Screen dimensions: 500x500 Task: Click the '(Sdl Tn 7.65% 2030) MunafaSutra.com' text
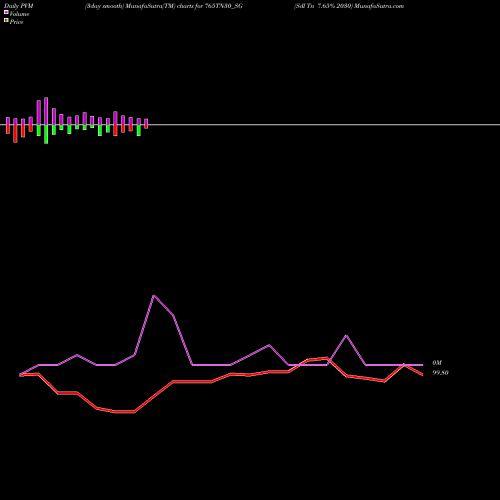(x=349, y=6)
